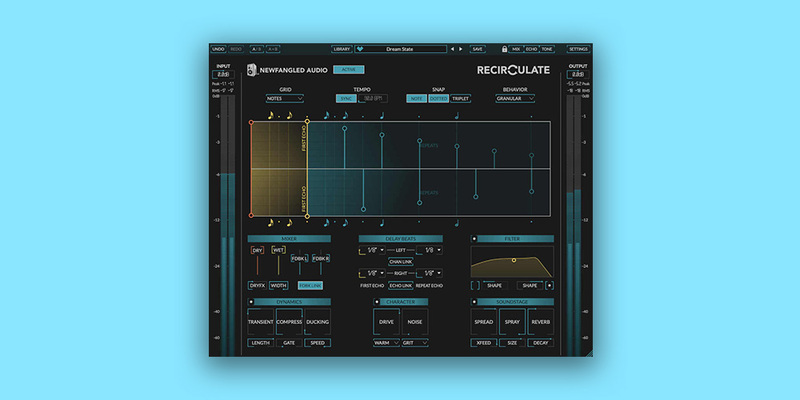Click the Undo button
This screenshot has width=800, height=400.
[x=218, y=49]
